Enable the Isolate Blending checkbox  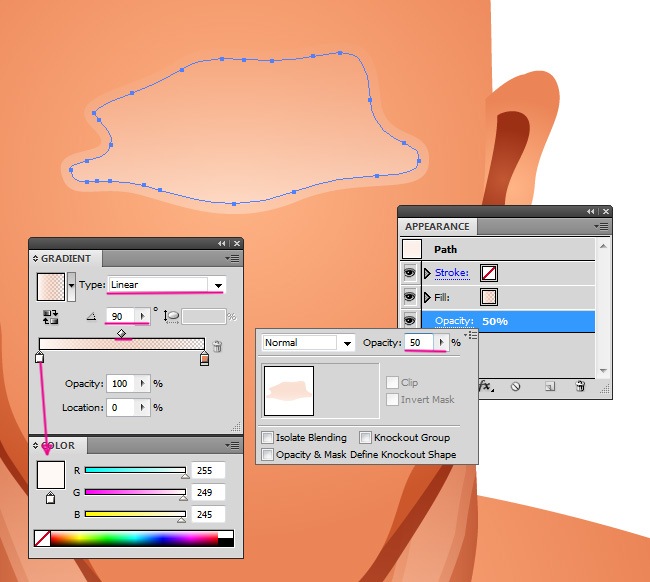(267, 438)
